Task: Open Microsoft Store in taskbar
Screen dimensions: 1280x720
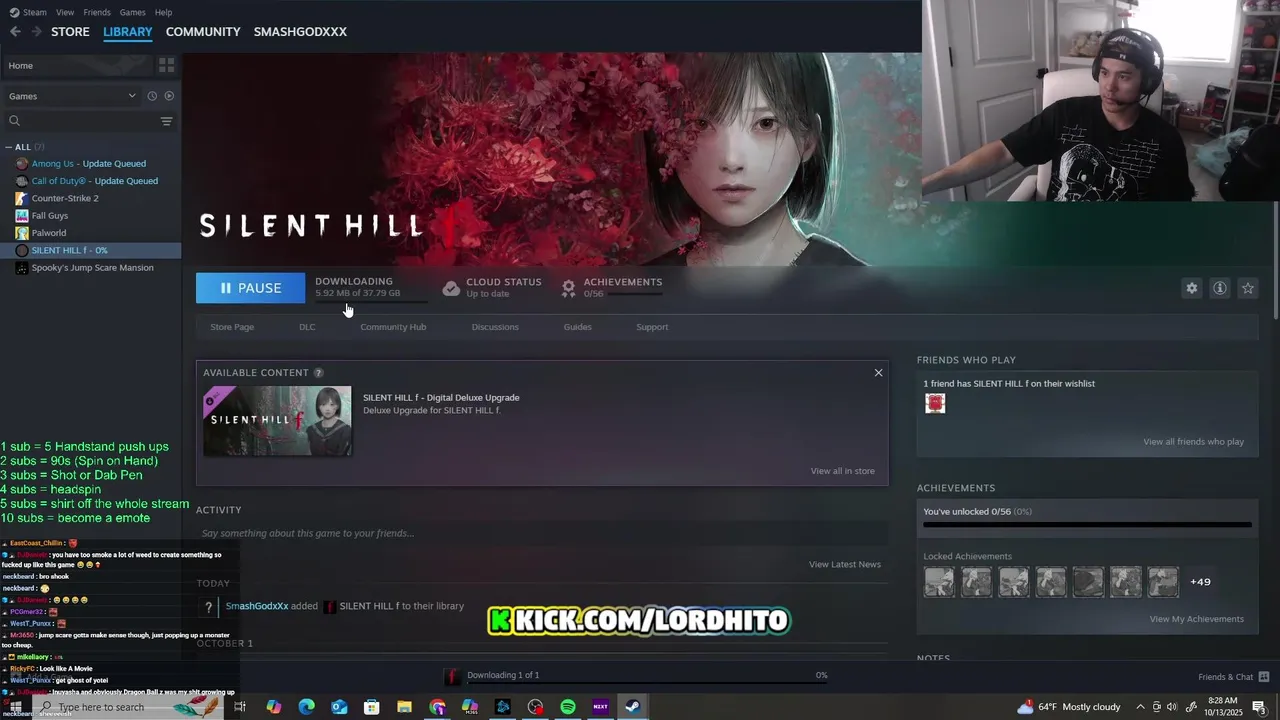Action: click(372, 707)
